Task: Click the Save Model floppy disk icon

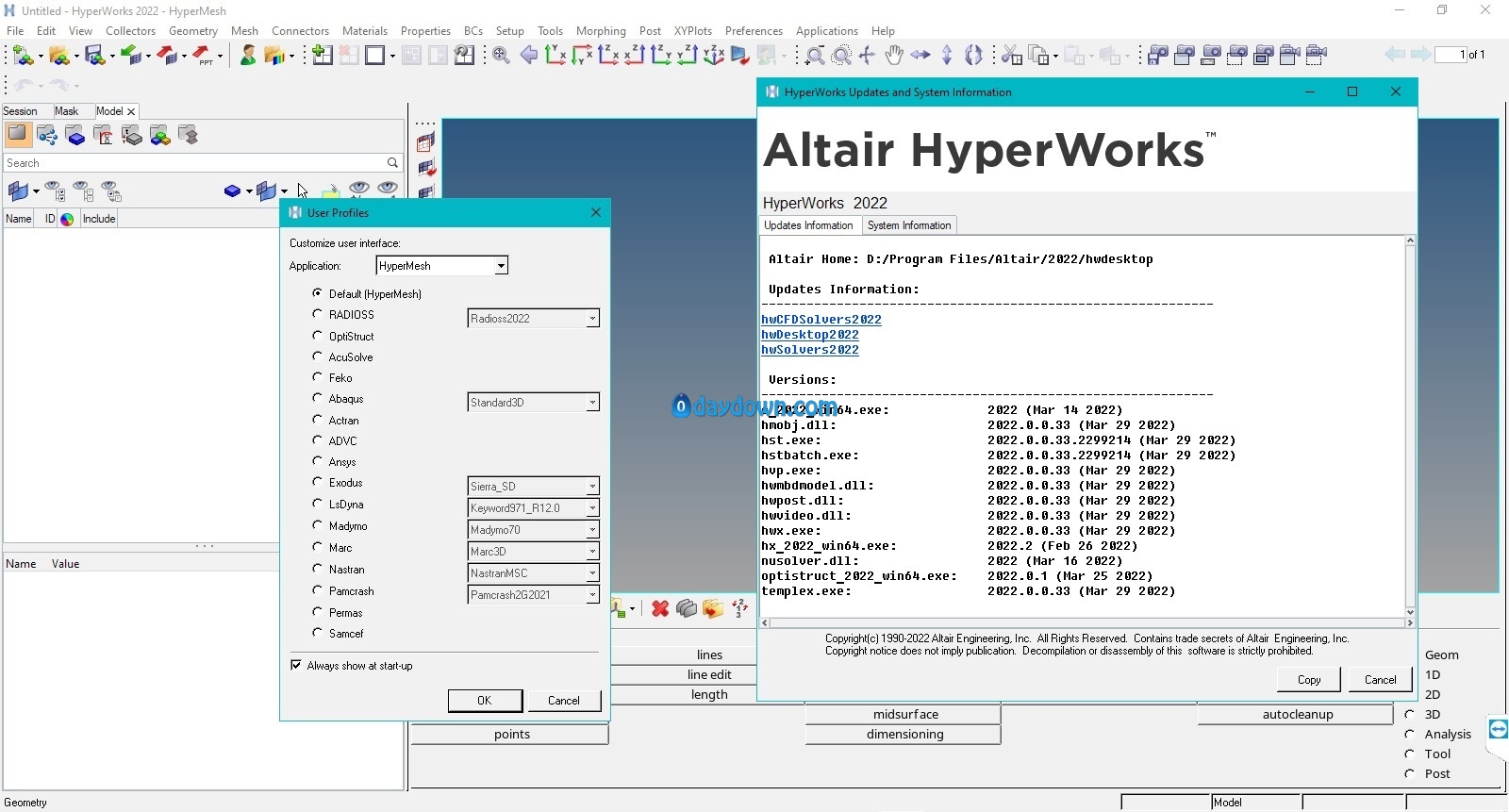Action: coord(94,56)
